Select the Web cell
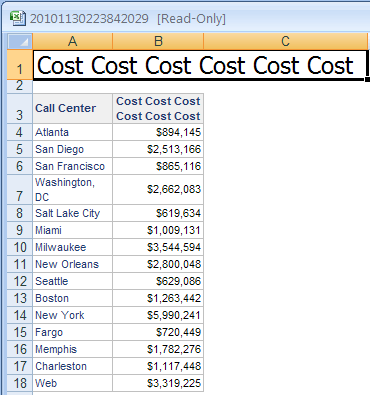 coord(73,383)
